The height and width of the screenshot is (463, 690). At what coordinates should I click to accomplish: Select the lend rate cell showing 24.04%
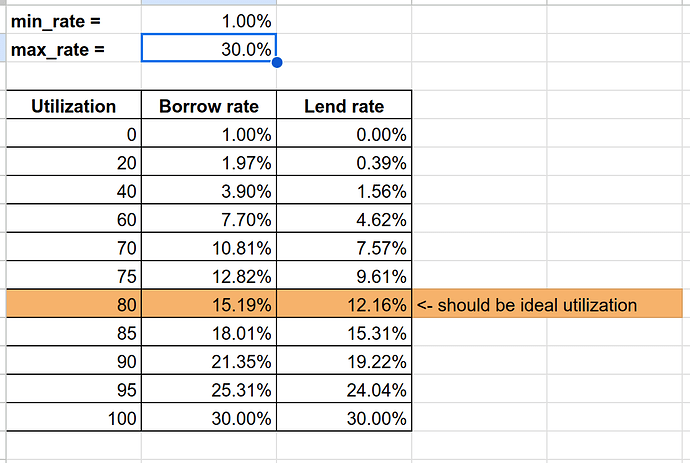[344, 389]
